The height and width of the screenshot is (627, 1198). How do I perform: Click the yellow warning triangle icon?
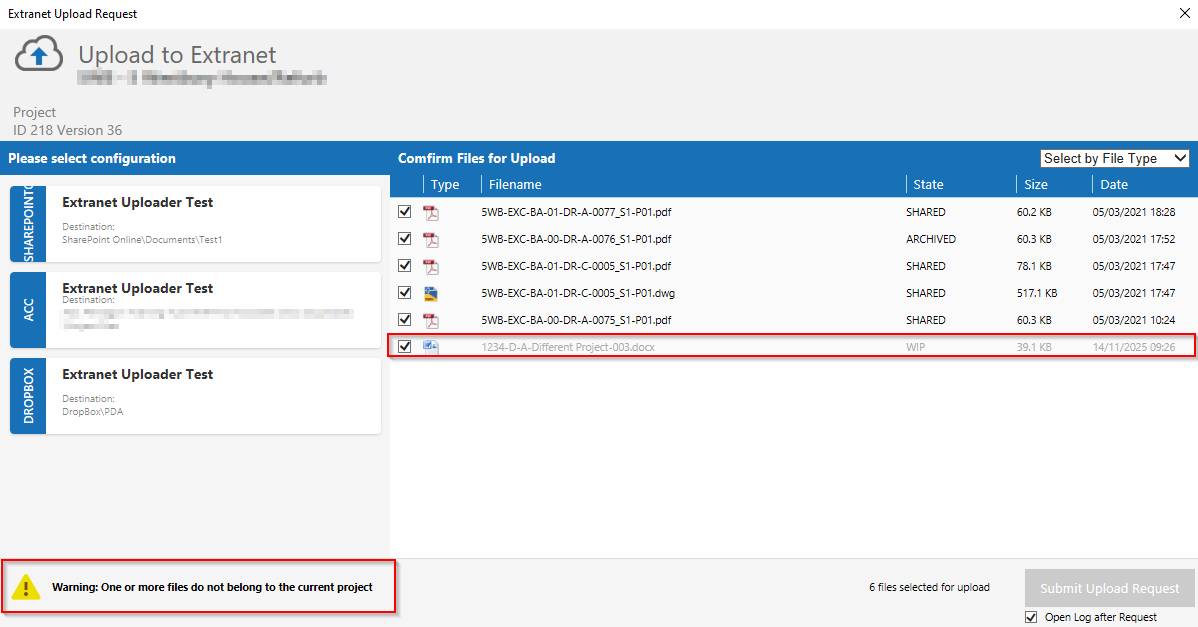(x=26, y=587)
